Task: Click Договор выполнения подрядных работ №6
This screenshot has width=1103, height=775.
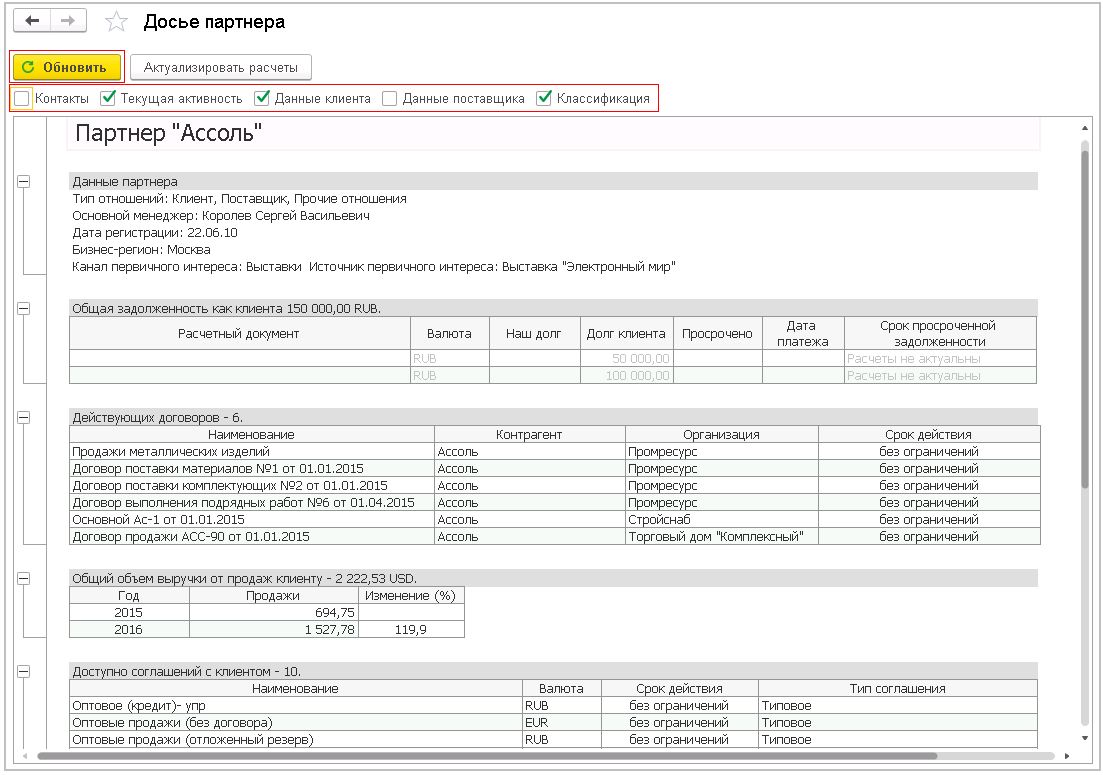Action: (554, 502)
